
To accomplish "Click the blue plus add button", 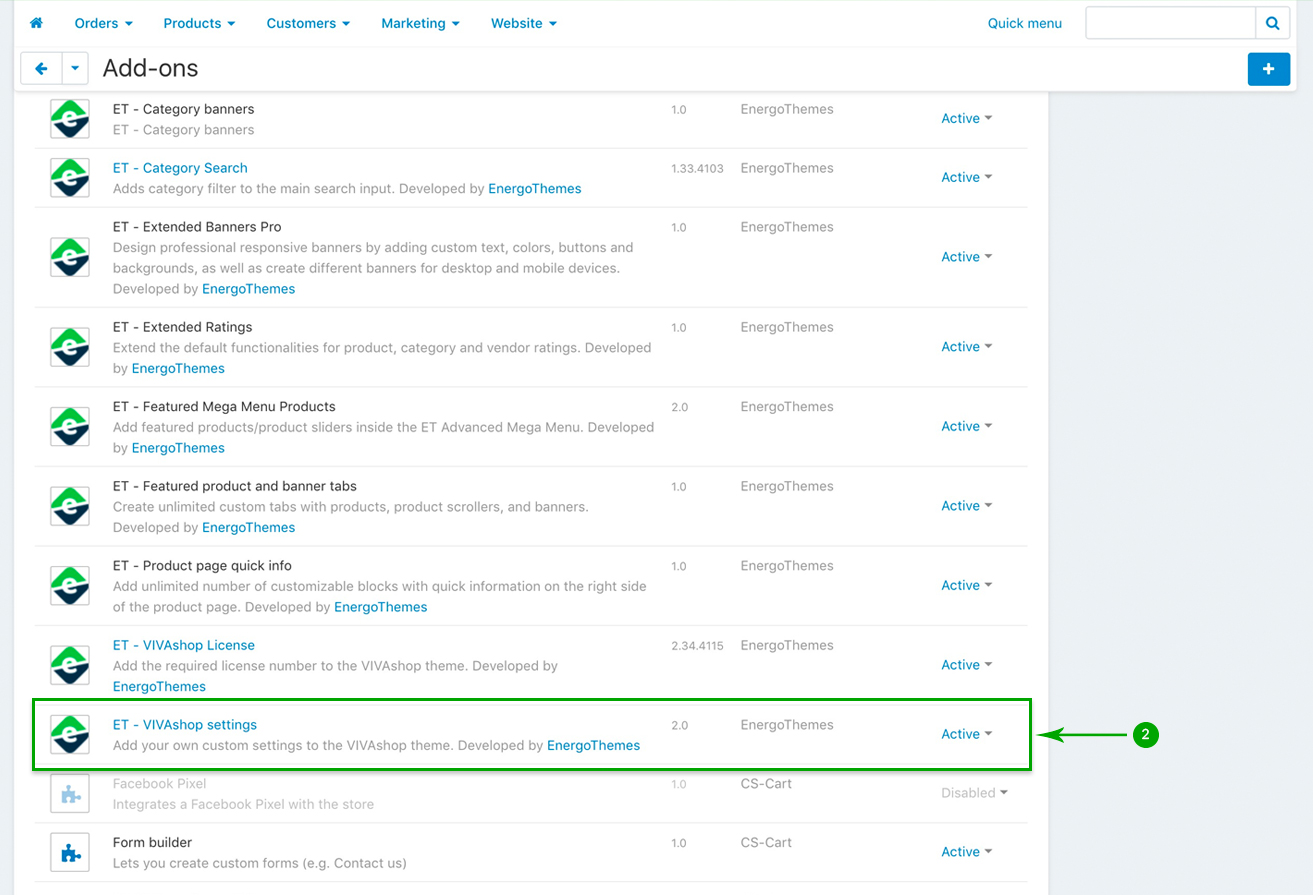I will coord(1268,69).
